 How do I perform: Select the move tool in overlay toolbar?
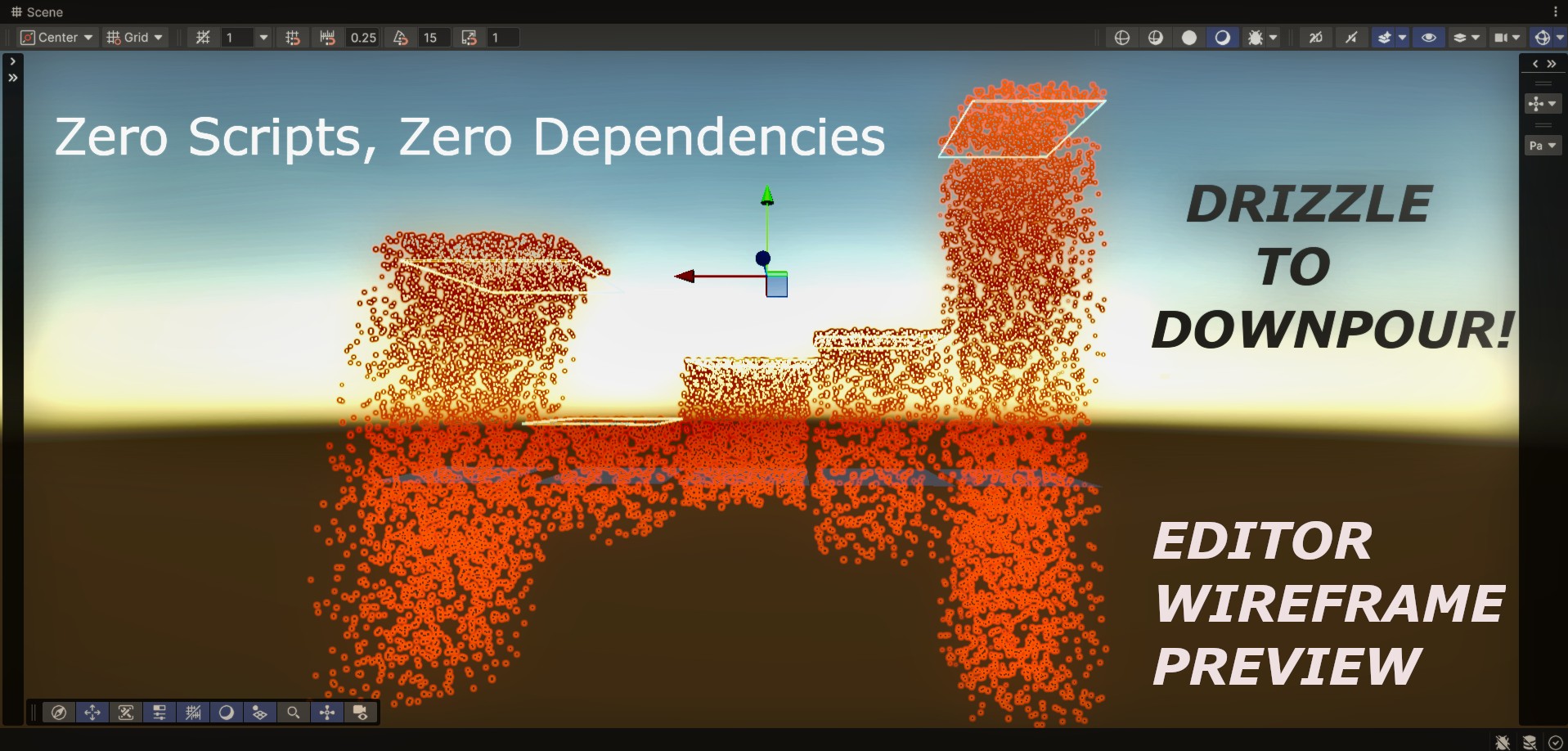[x=92, y=713]
